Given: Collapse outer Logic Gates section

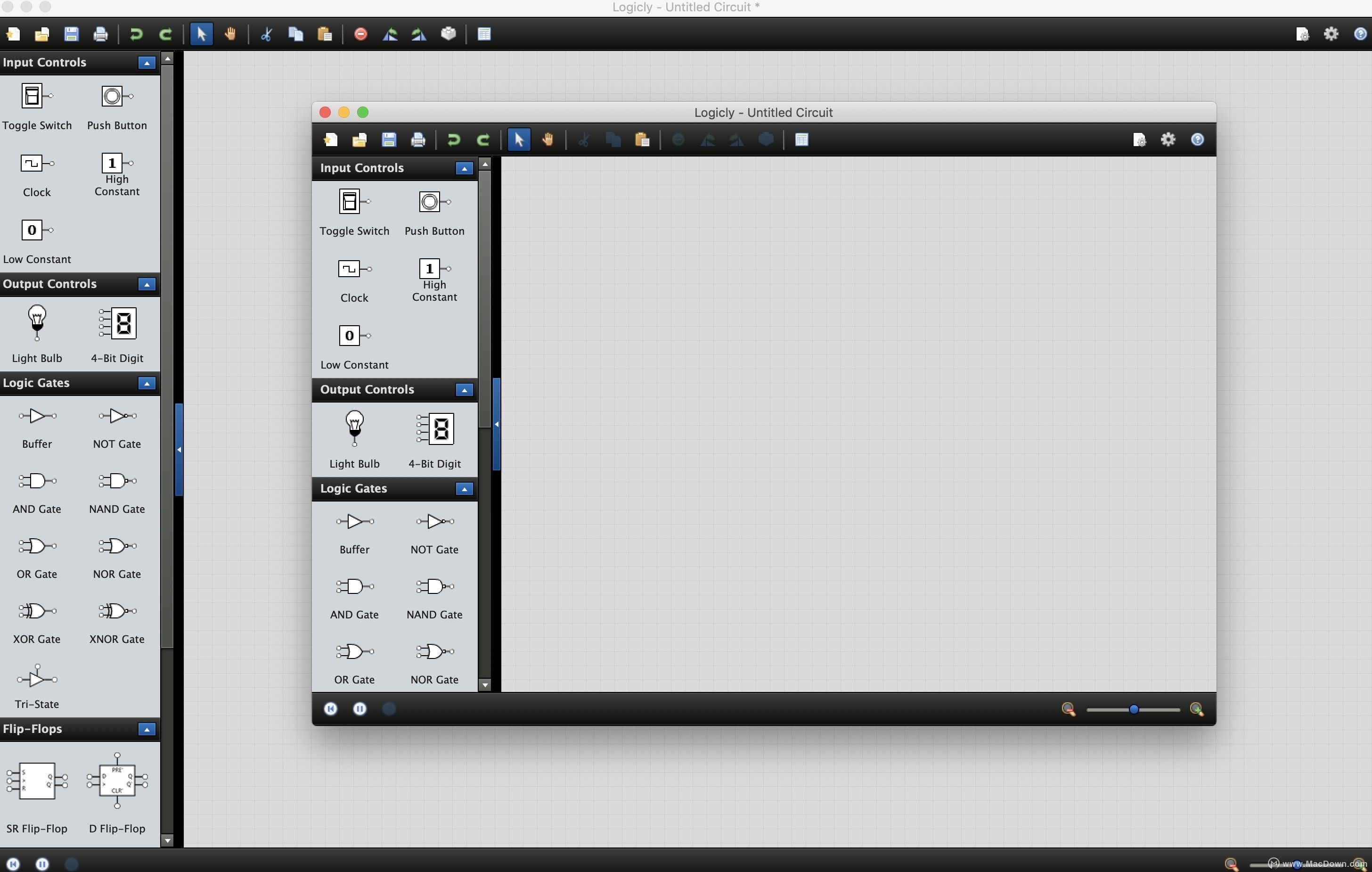Looking at the screenshot, I should point(147,383).
